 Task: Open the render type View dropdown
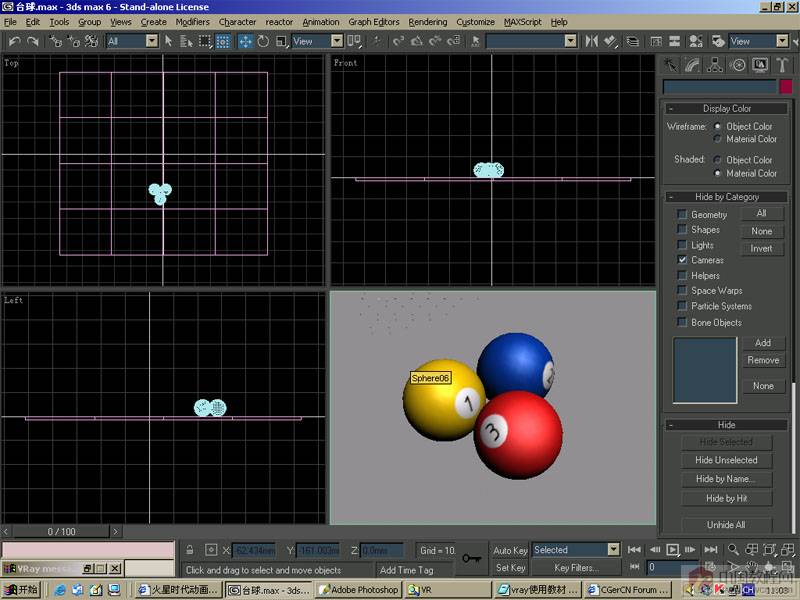click(x=782, y=41)
